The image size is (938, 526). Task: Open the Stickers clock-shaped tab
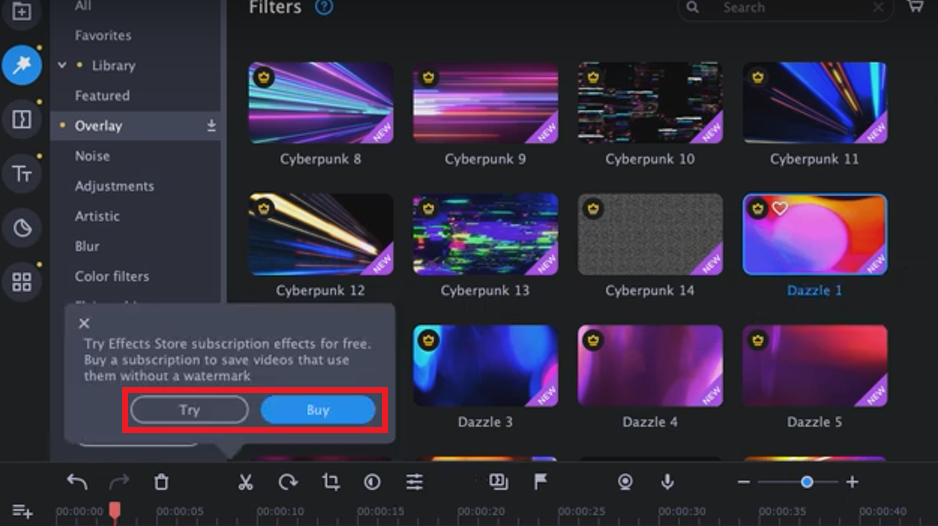(22, 228)
